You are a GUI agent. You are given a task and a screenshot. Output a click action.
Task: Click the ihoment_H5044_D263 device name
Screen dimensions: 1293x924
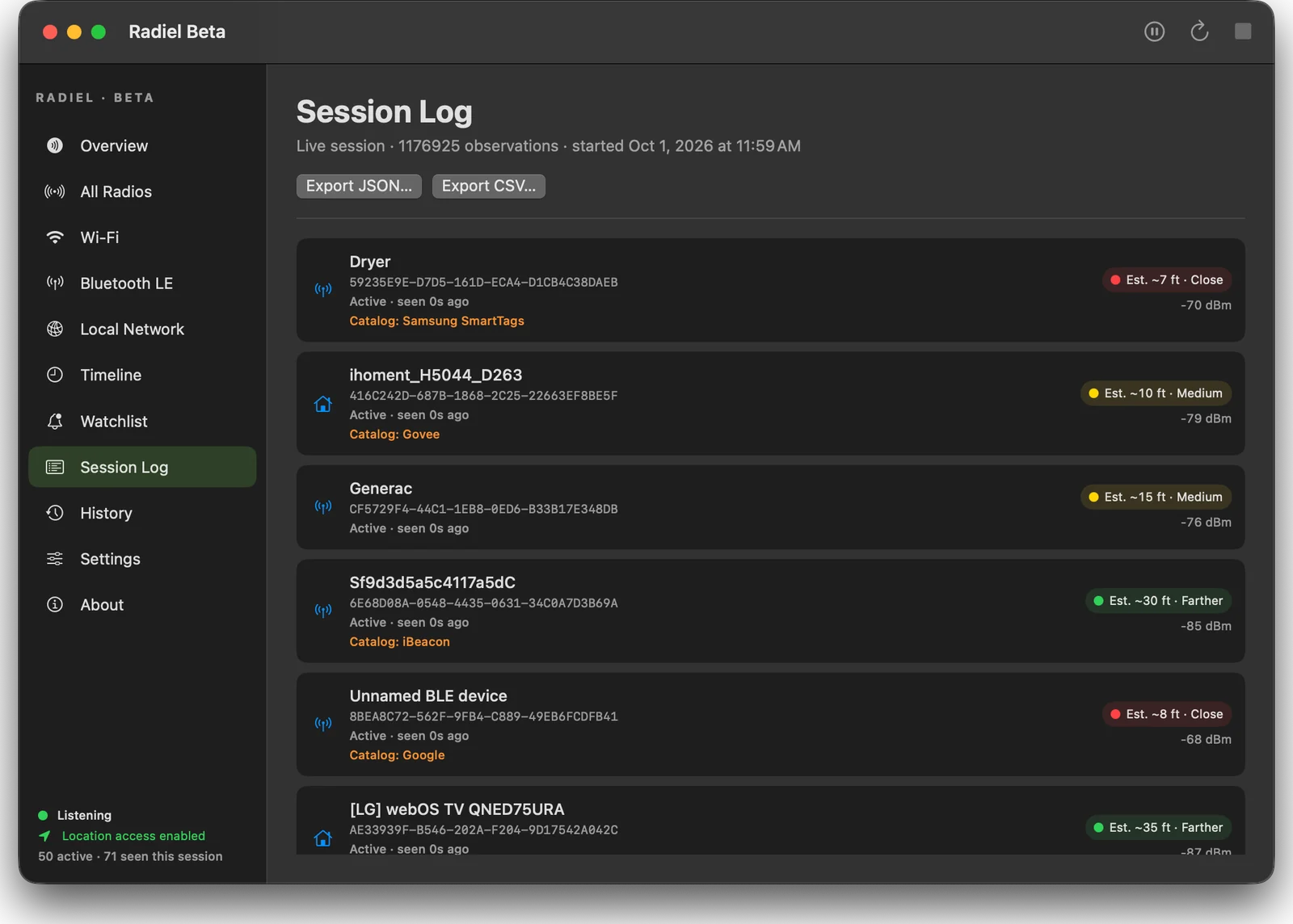436,375
